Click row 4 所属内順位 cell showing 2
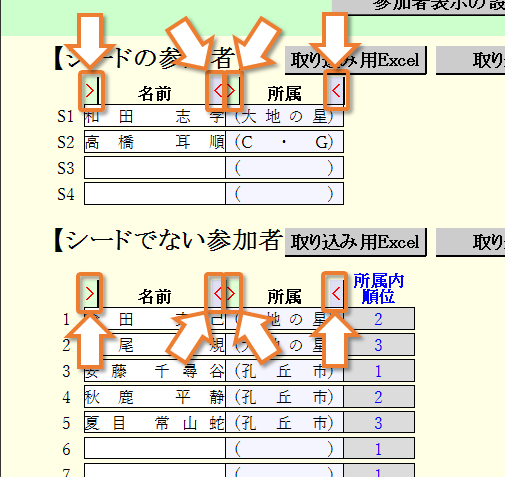 tap(379, 397)
